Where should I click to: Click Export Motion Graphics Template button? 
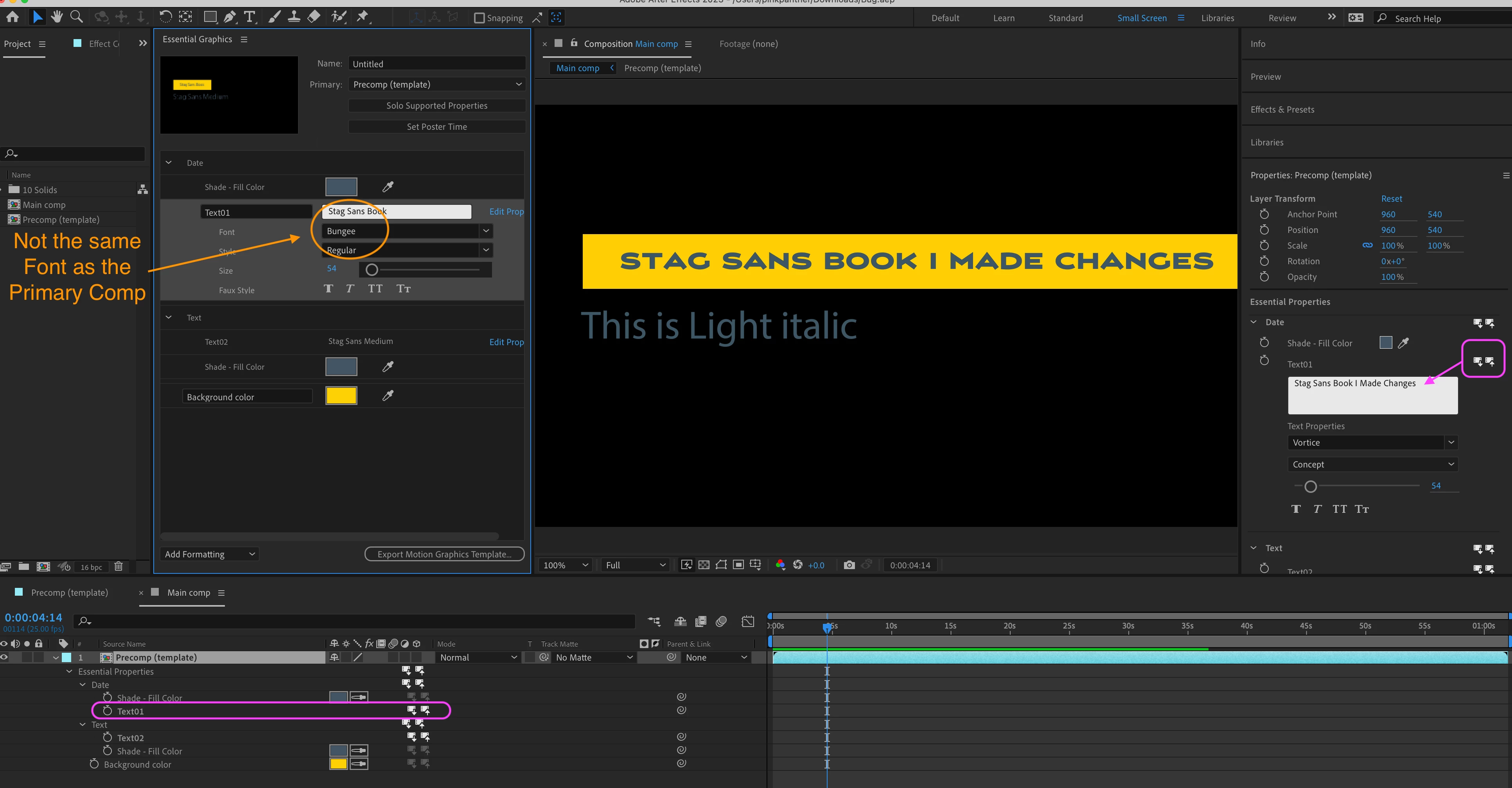click(x=444, y=554)
